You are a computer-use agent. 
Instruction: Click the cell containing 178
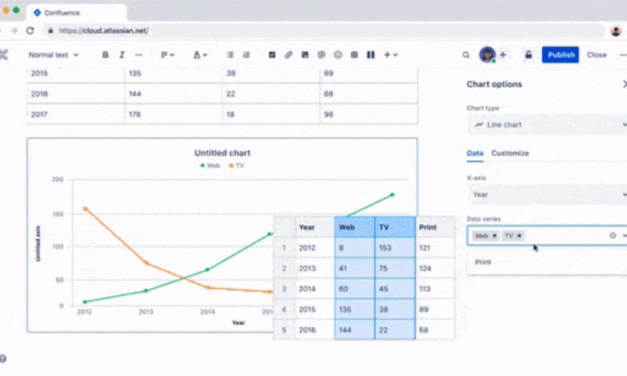pyautogui.click(x=173, y=114)
